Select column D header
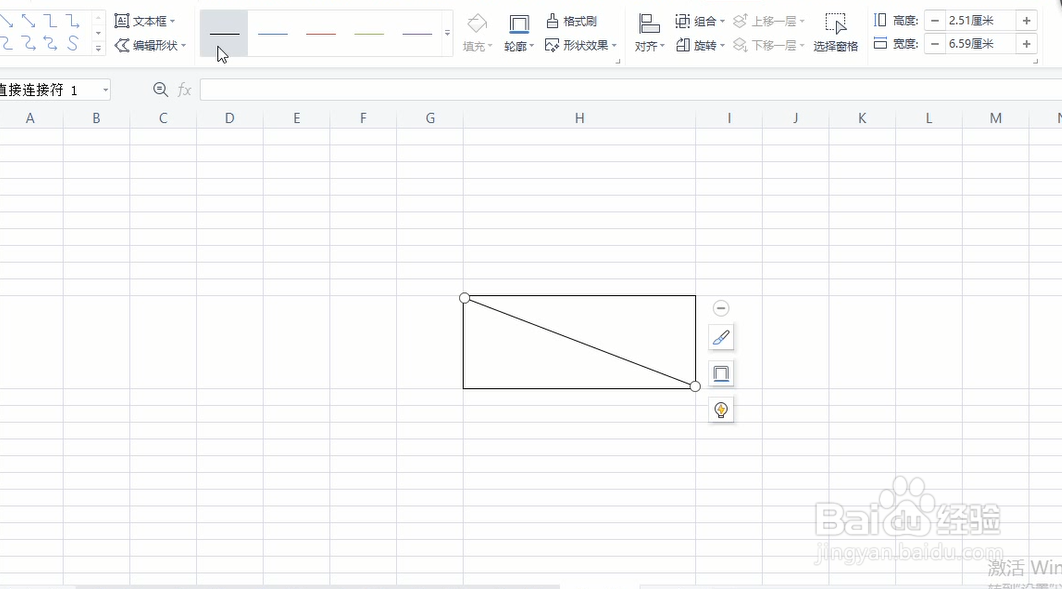This screenshot has height=589, width=1062. pyautogui.click(x=230, y=118)
